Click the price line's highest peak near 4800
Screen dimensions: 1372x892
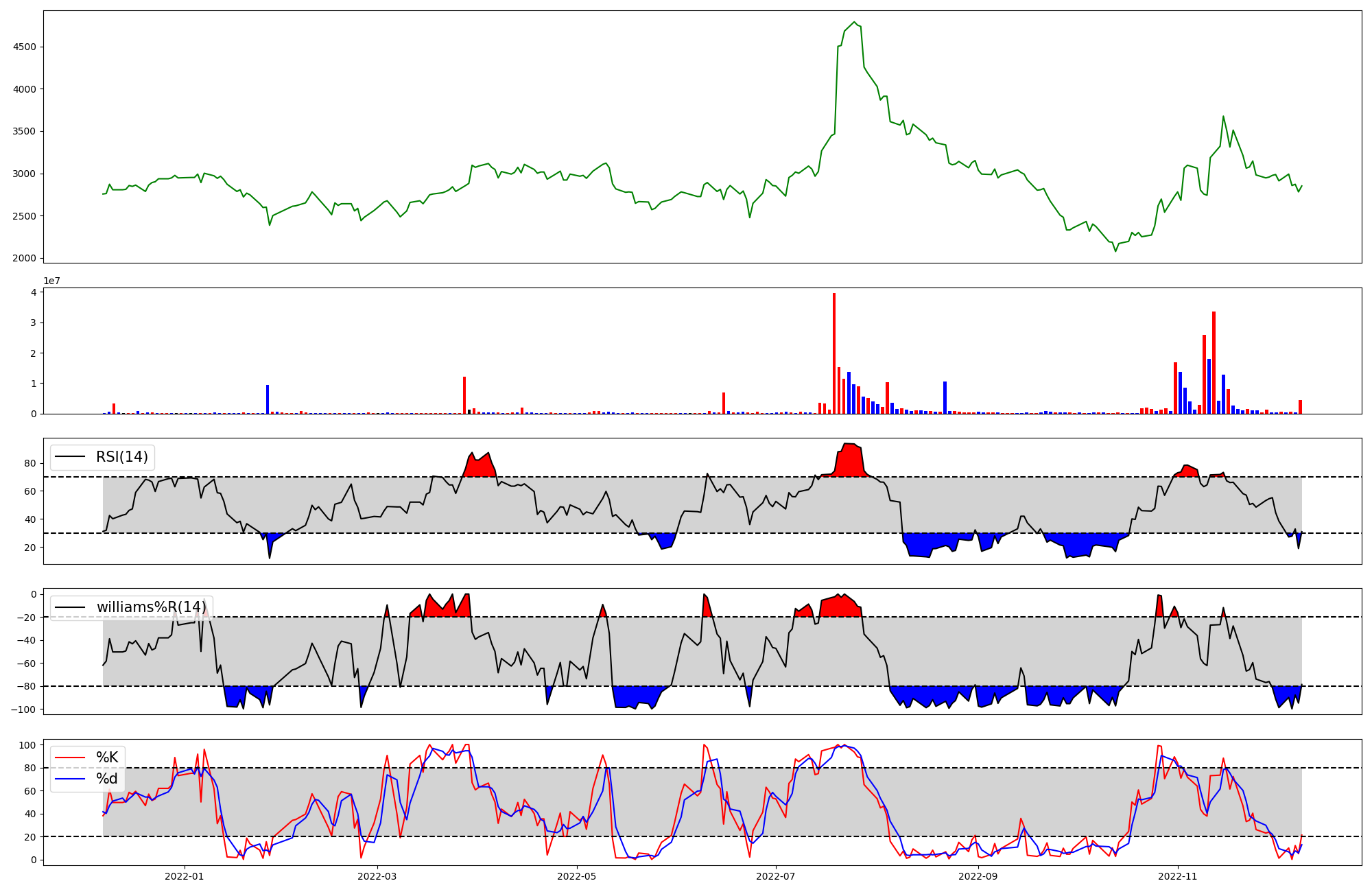(854, 23)
